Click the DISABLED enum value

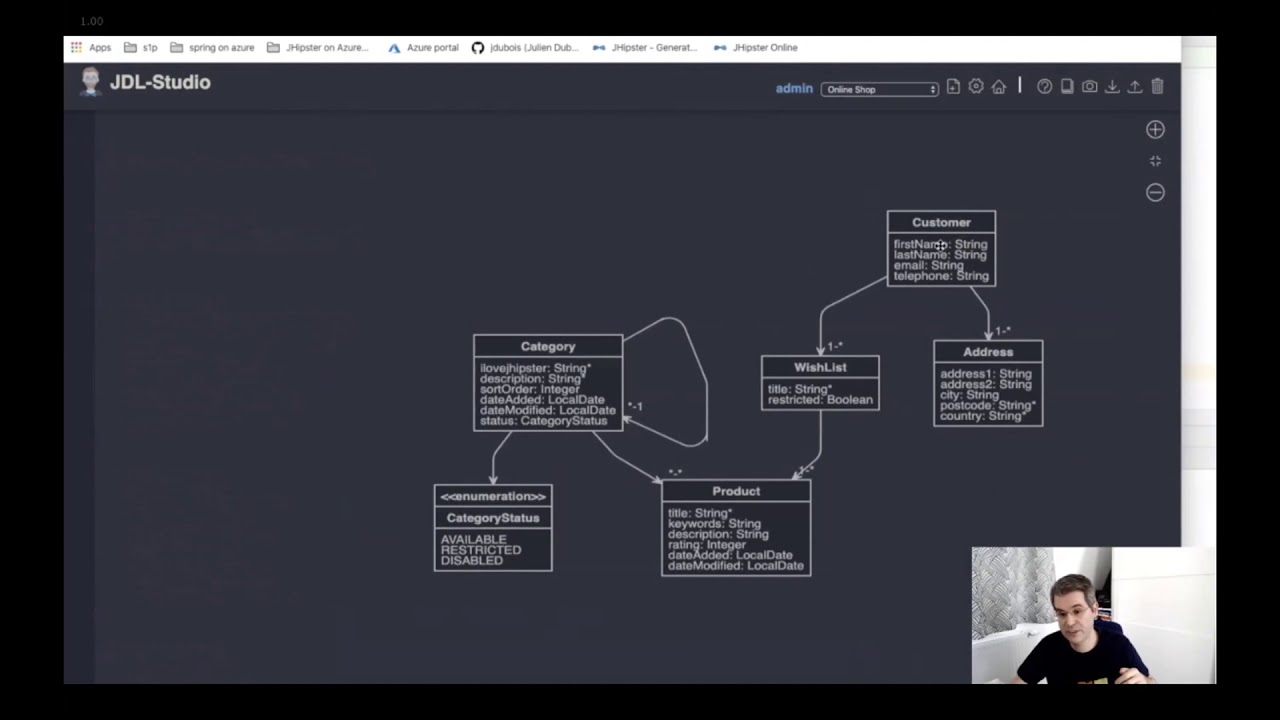[472, 561]
